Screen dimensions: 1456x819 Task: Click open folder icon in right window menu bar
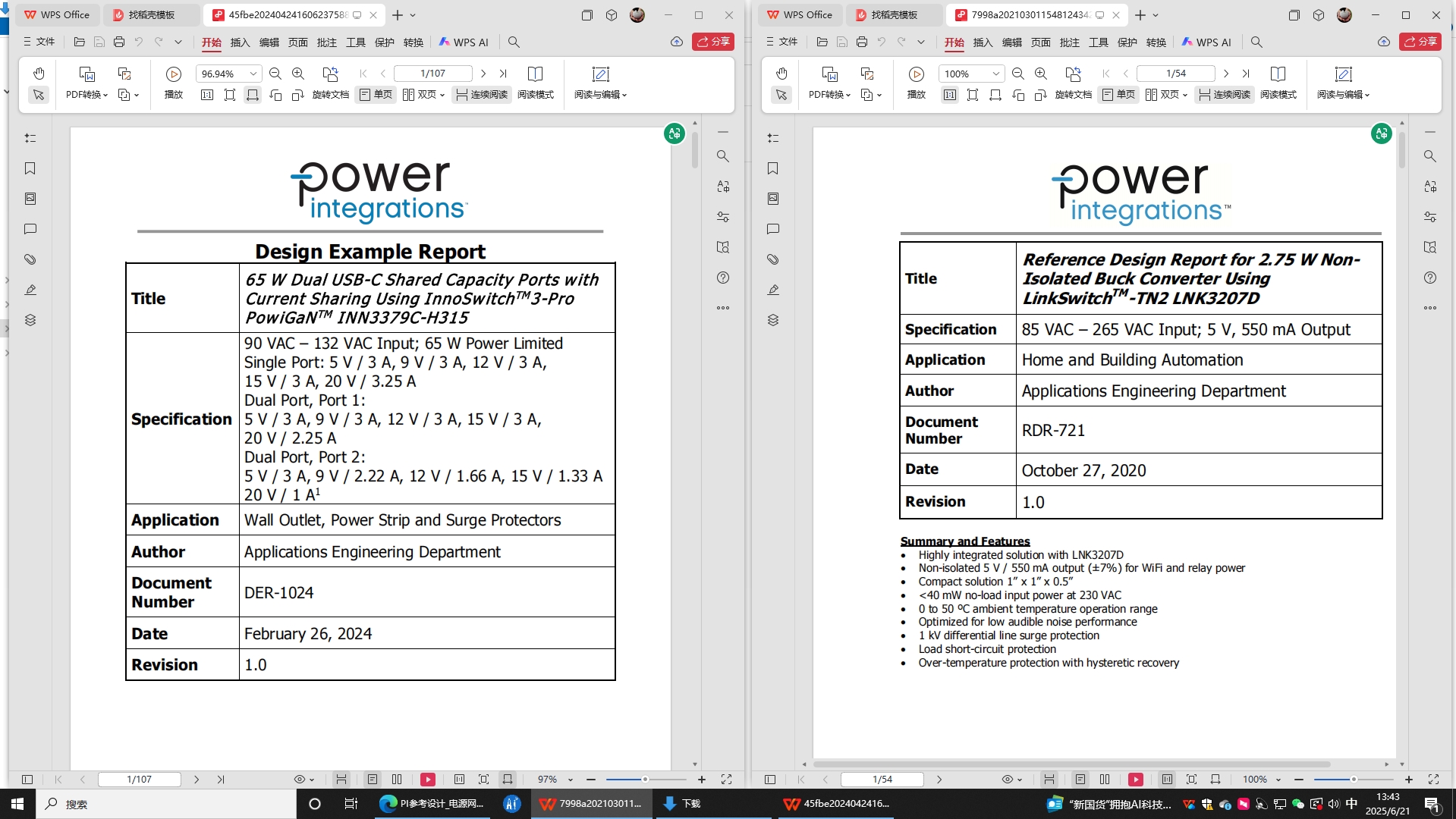coord(822,42)
